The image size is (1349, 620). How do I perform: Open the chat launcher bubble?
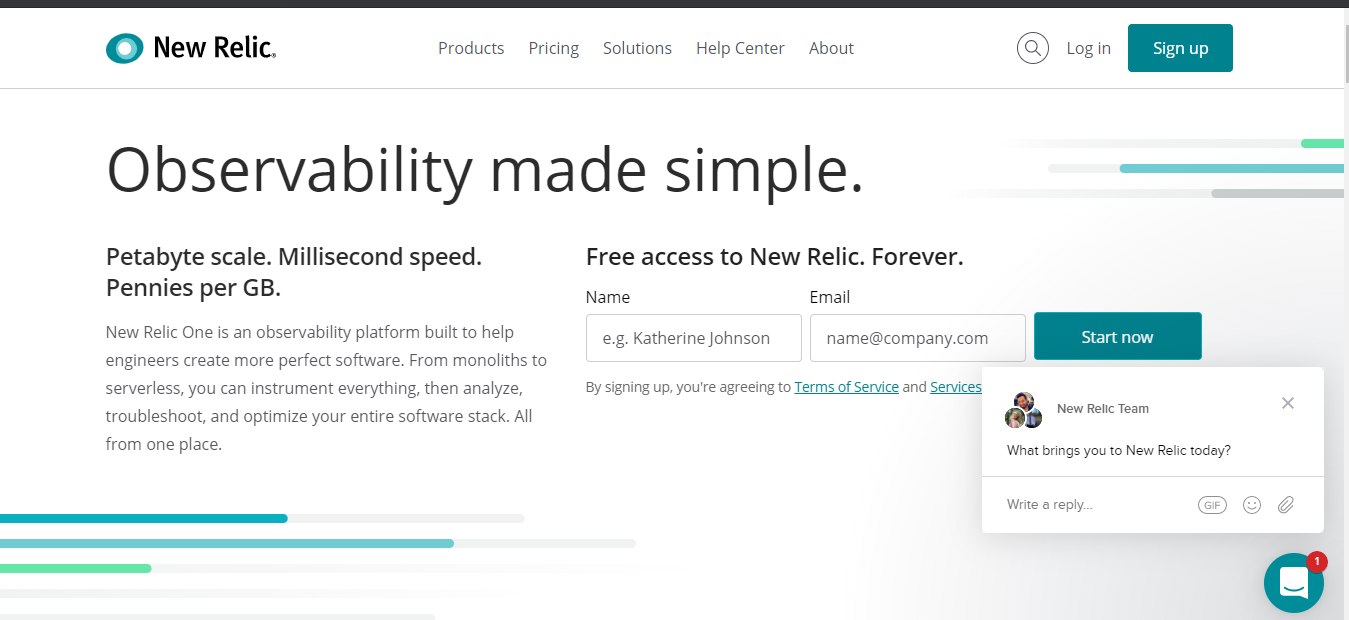coord(1293,583)
